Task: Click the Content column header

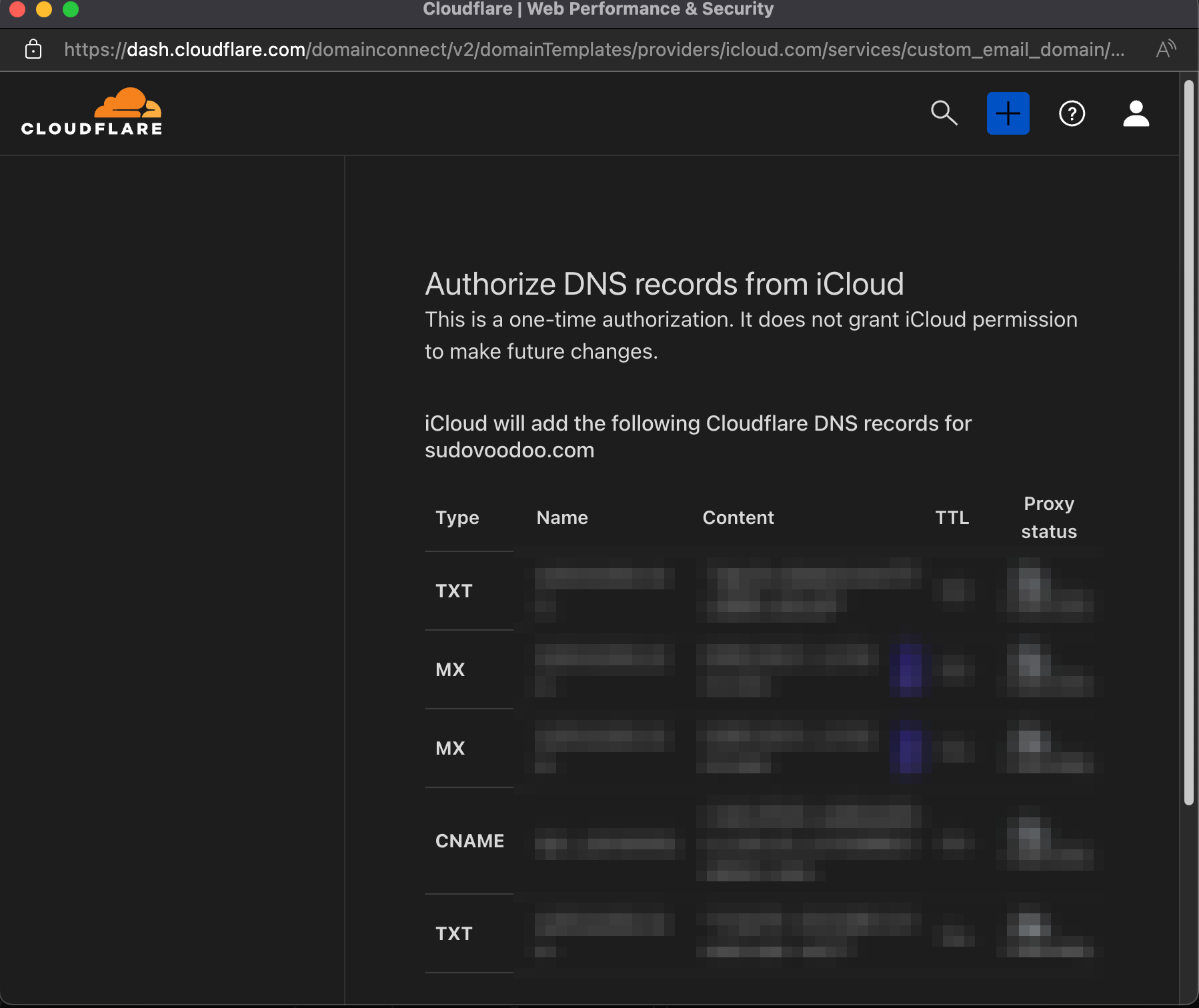Action: tap(738, 517)
